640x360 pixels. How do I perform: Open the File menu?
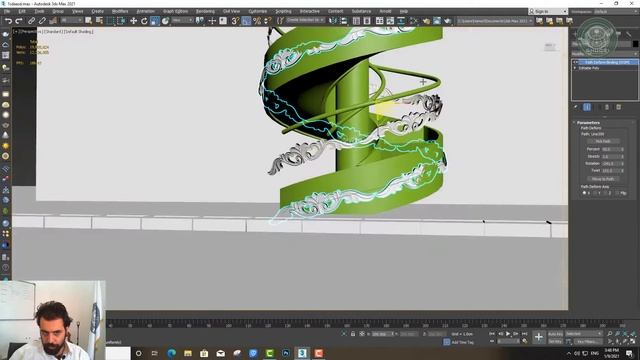(x=7, y=11)
